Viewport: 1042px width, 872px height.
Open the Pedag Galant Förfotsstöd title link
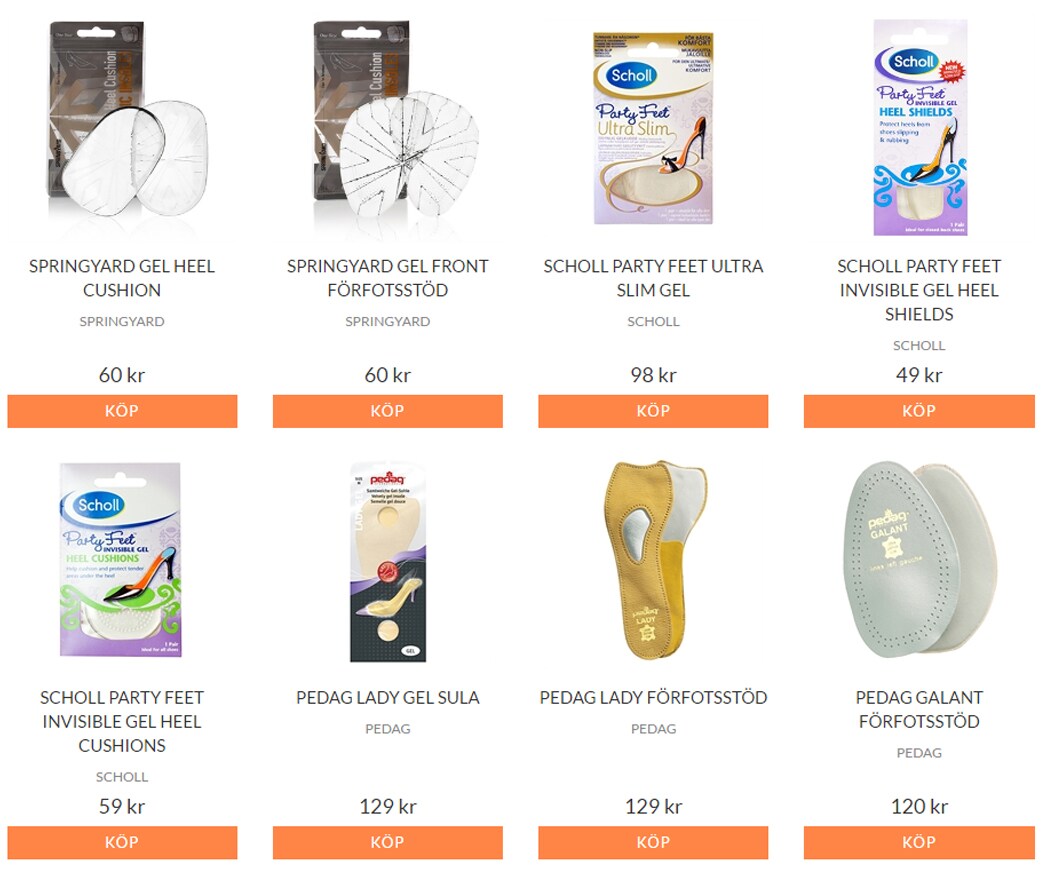click(919, 709)
